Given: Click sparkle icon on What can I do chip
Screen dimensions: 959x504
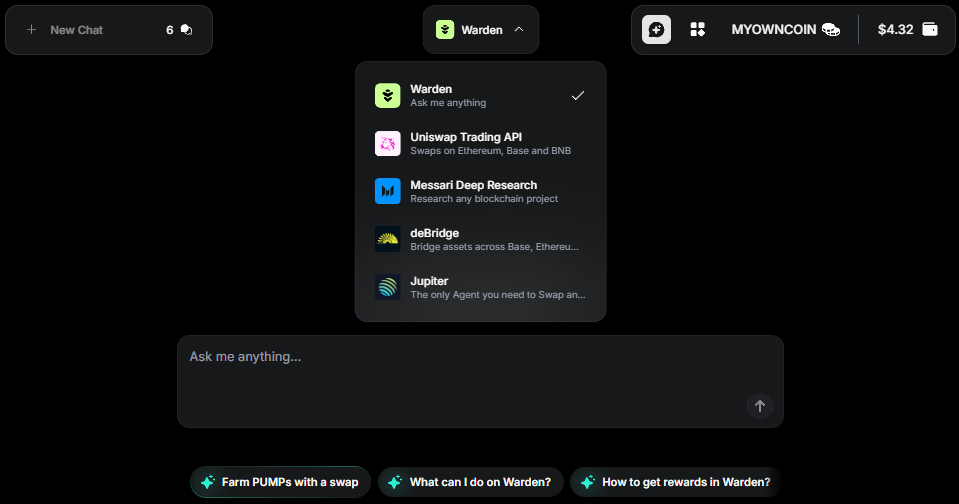Looking at the screenshot, I should (x=395, y=482).
